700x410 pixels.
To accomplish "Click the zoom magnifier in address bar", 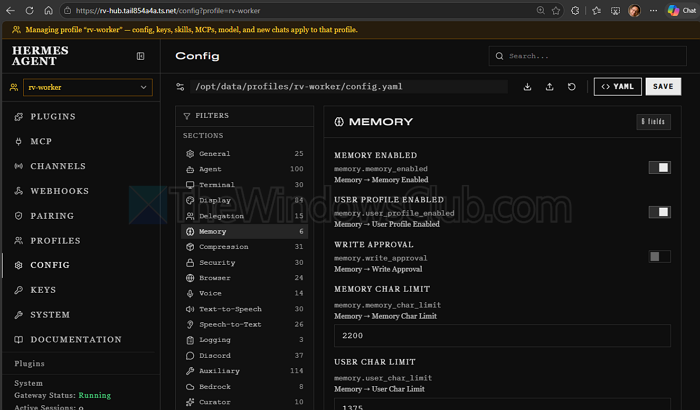I will pos(541,10).
